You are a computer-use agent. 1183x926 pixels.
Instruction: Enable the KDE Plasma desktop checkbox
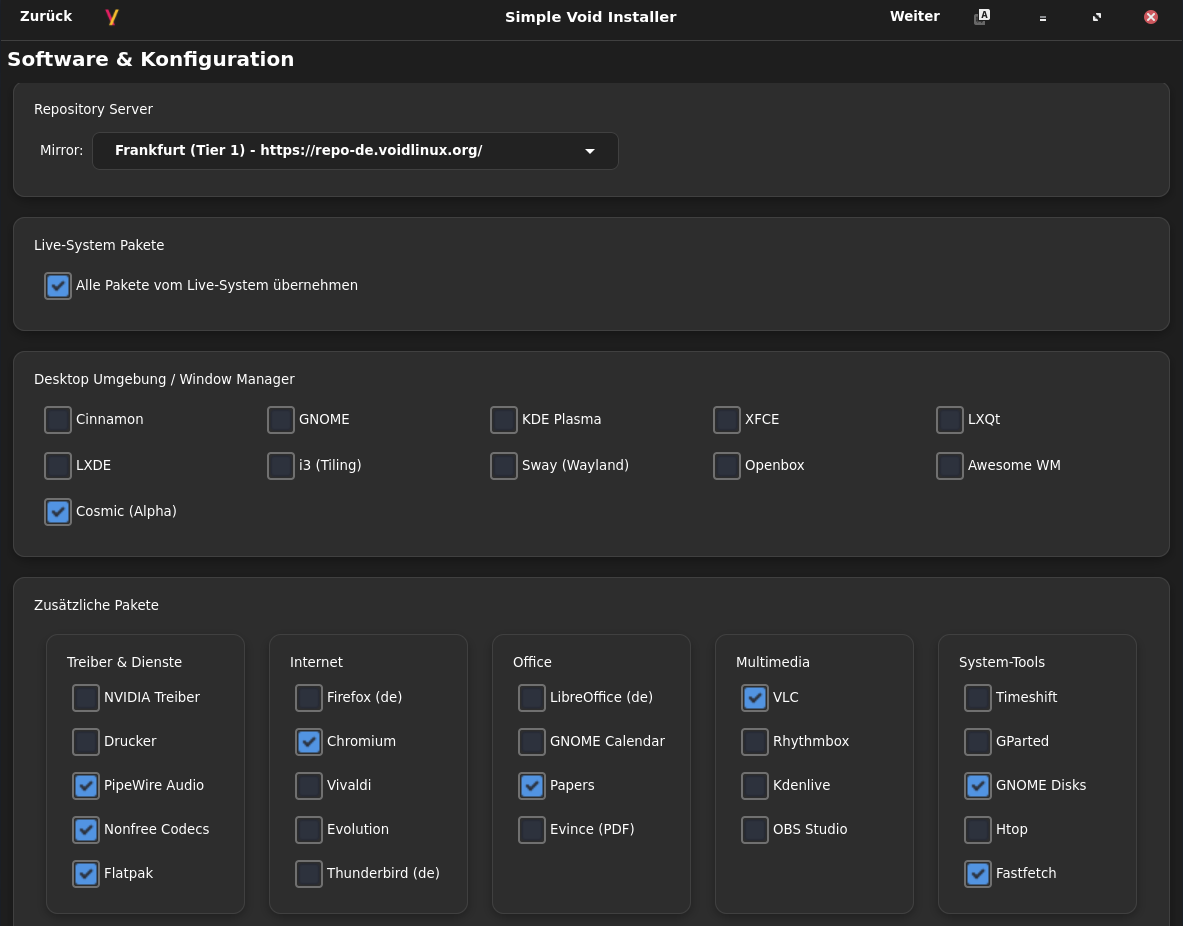click(x=504, y=420)
